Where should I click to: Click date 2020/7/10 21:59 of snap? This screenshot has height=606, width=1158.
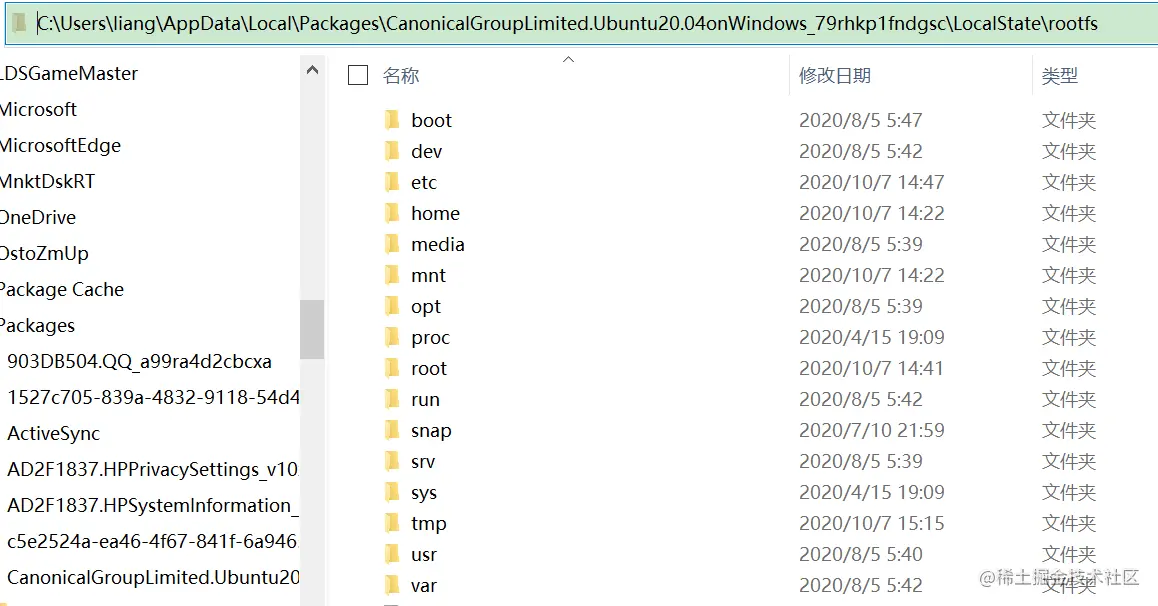[871, 430]
